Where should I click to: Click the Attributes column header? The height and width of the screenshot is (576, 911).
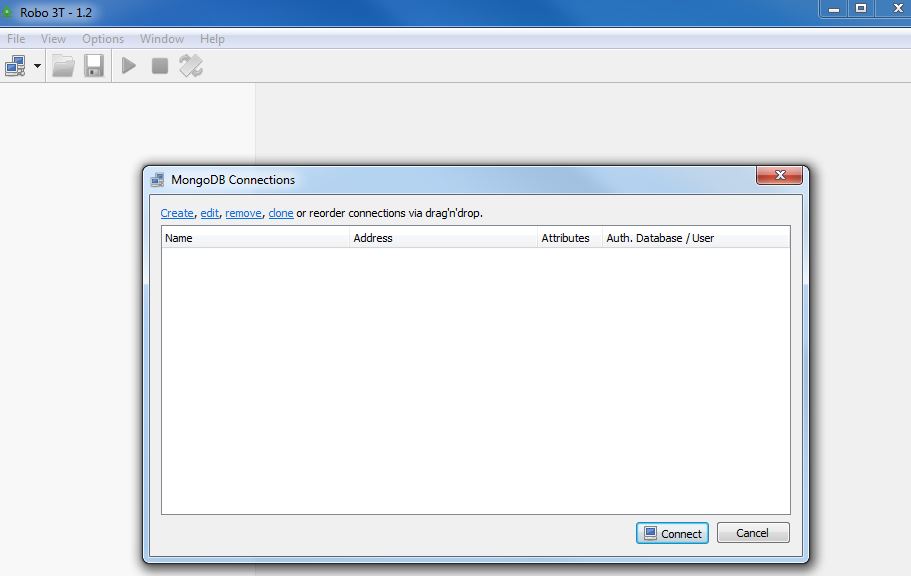570,238
